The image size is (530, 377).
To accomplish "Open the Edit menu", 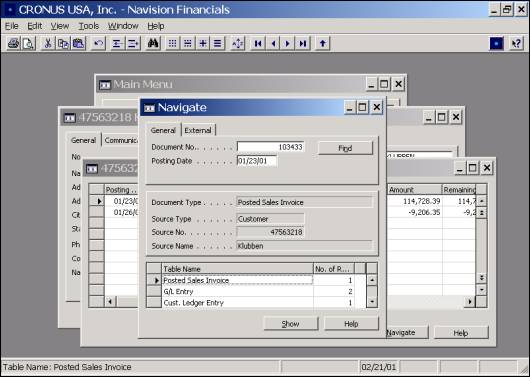I will pyautogui.click(x=35, y=26).
